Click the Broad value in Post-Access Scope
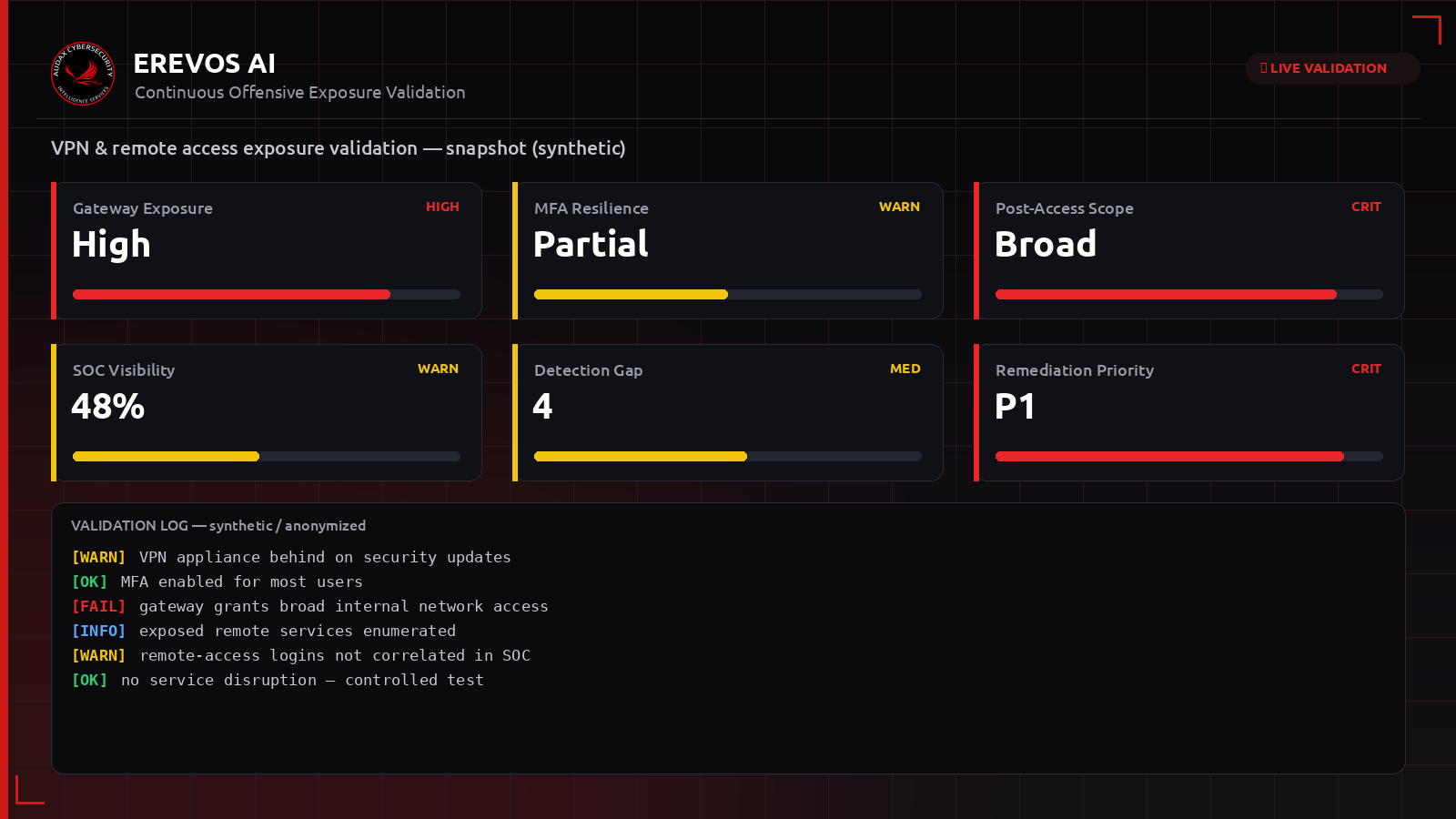The width and height of the screenshot is (1456, 819). (x=1046, y=244)
